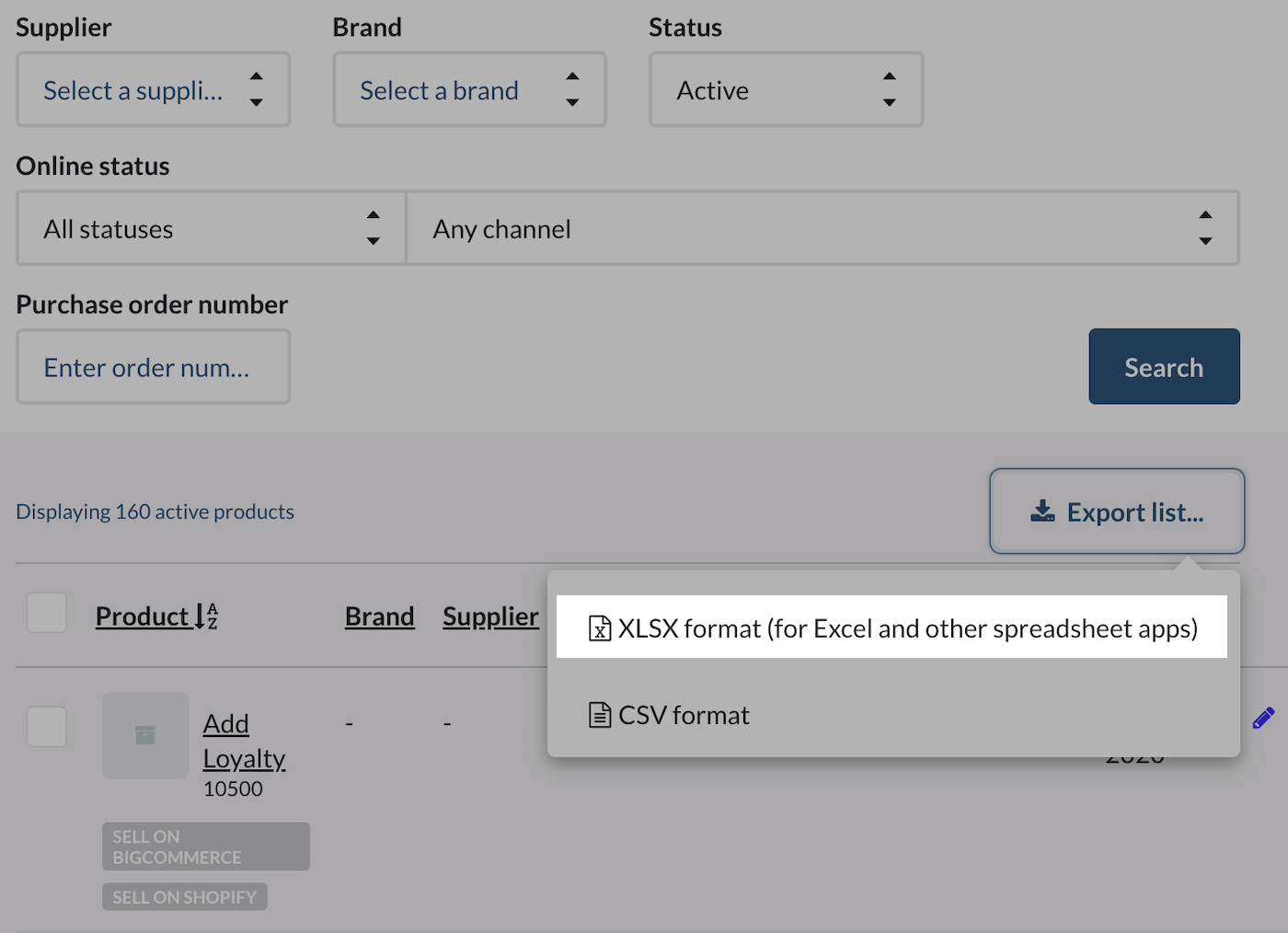Click the Sell on BigCommerce tag

point(206,847)
